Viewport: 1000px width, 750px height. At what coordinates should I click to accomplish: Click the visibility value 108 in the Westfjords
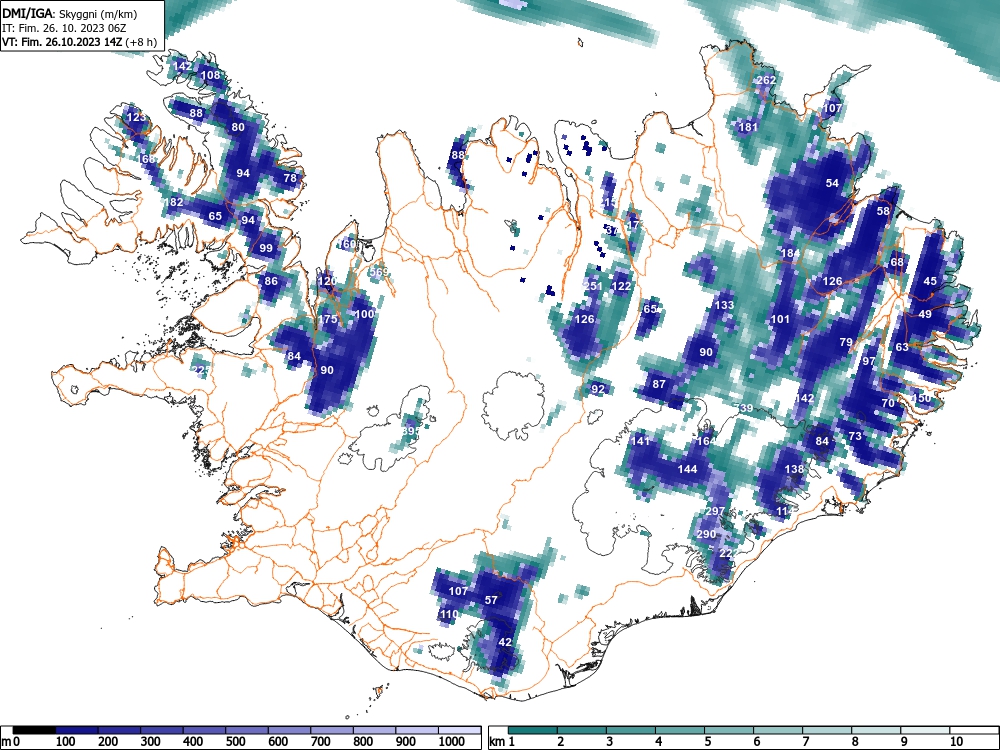point(210,75)
